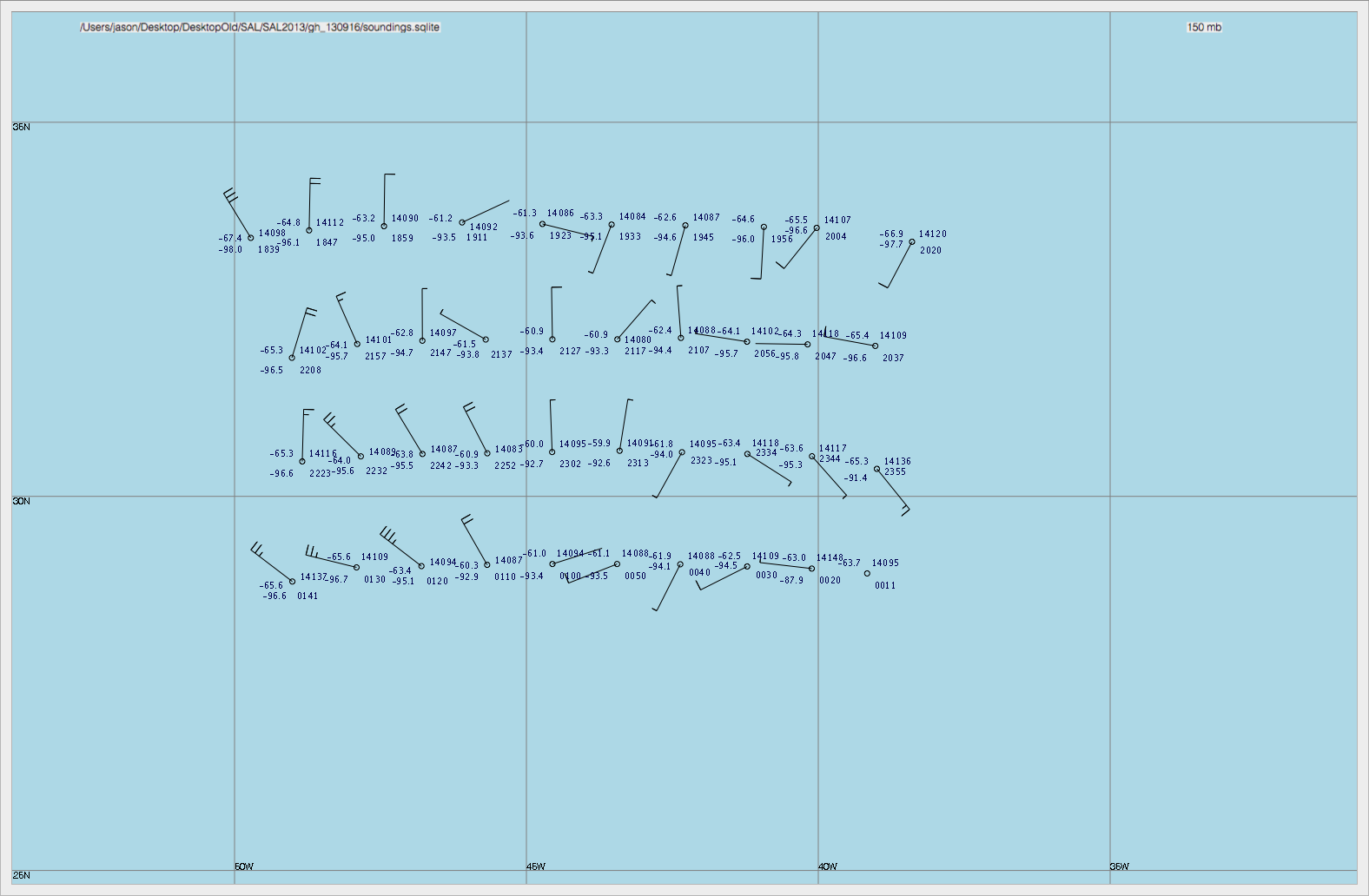Select the time value 2004
1369x896 pixels.
click(x=836, y=237)
